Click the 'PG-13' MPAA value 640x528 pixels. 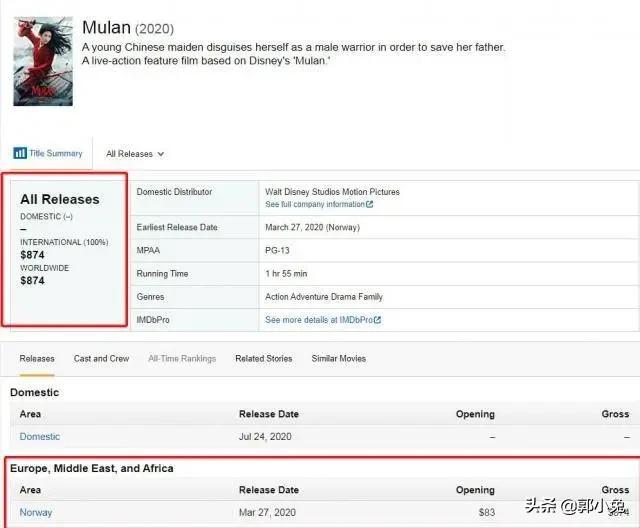click(x=277, y=251)
